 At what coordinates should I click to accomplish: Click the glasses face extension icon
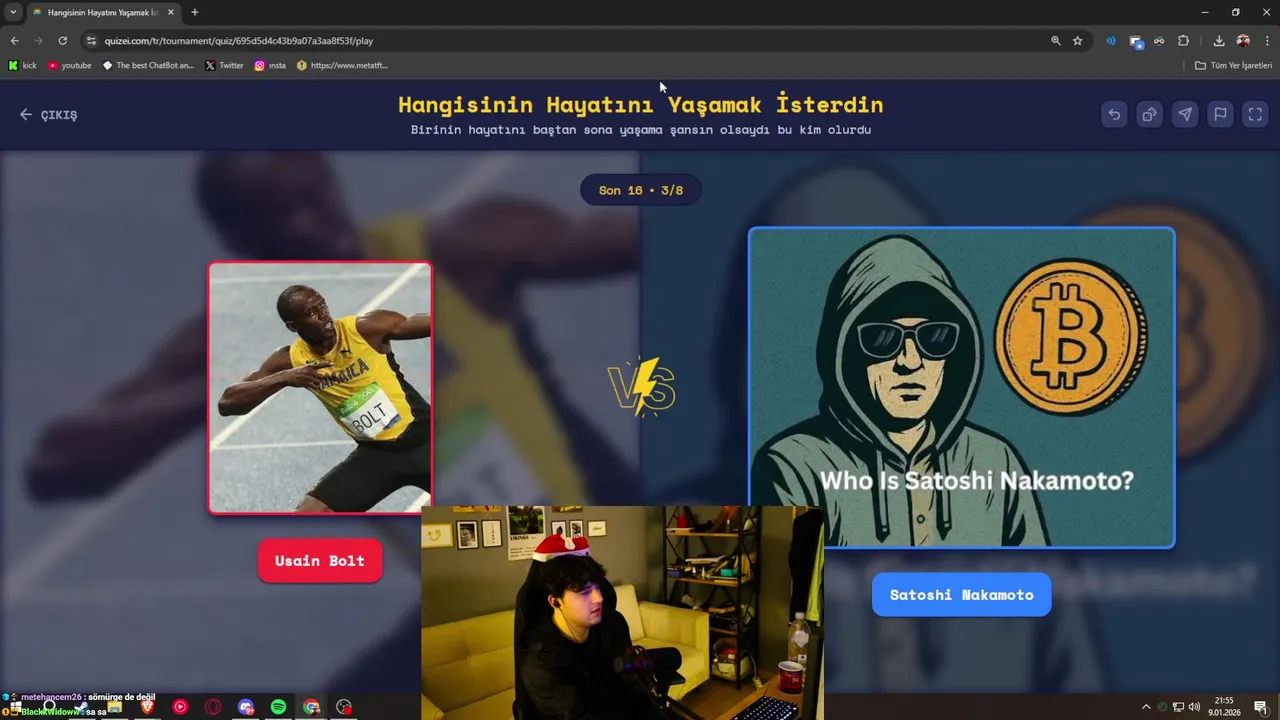coord(1159,41)
